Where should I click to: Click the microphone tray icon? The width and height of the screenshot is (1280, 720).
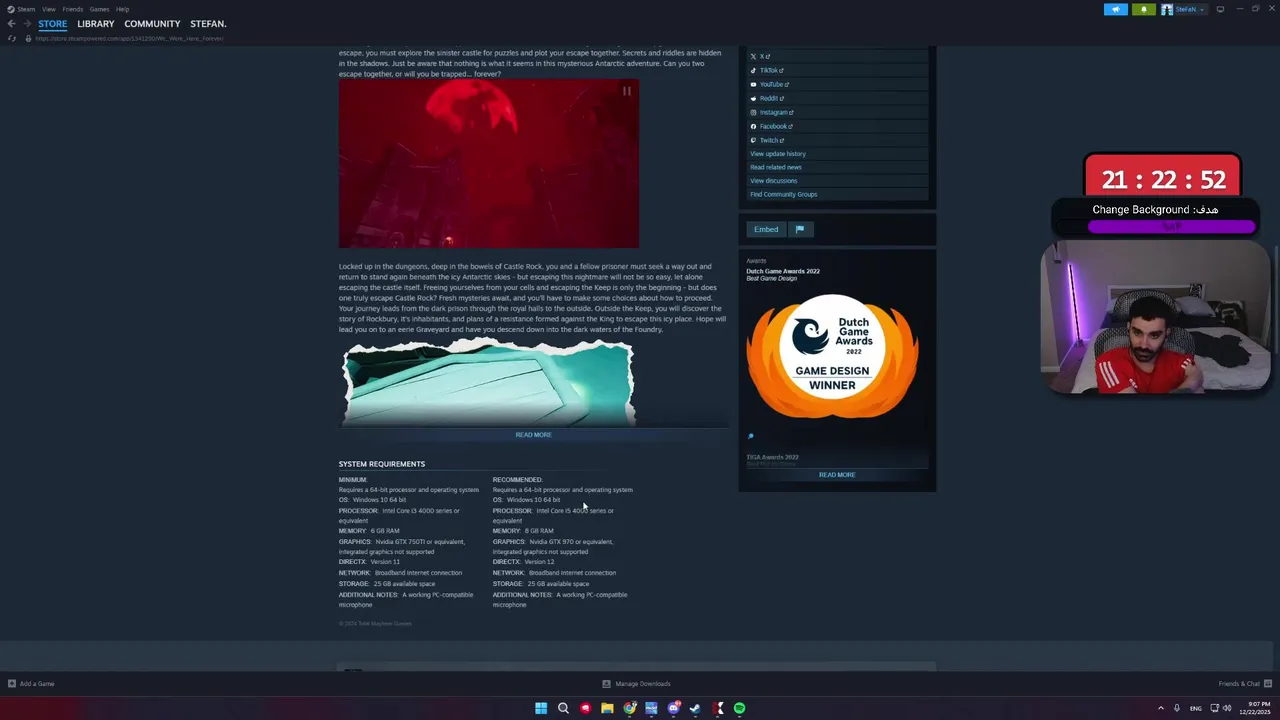(x=1177, y=708)
